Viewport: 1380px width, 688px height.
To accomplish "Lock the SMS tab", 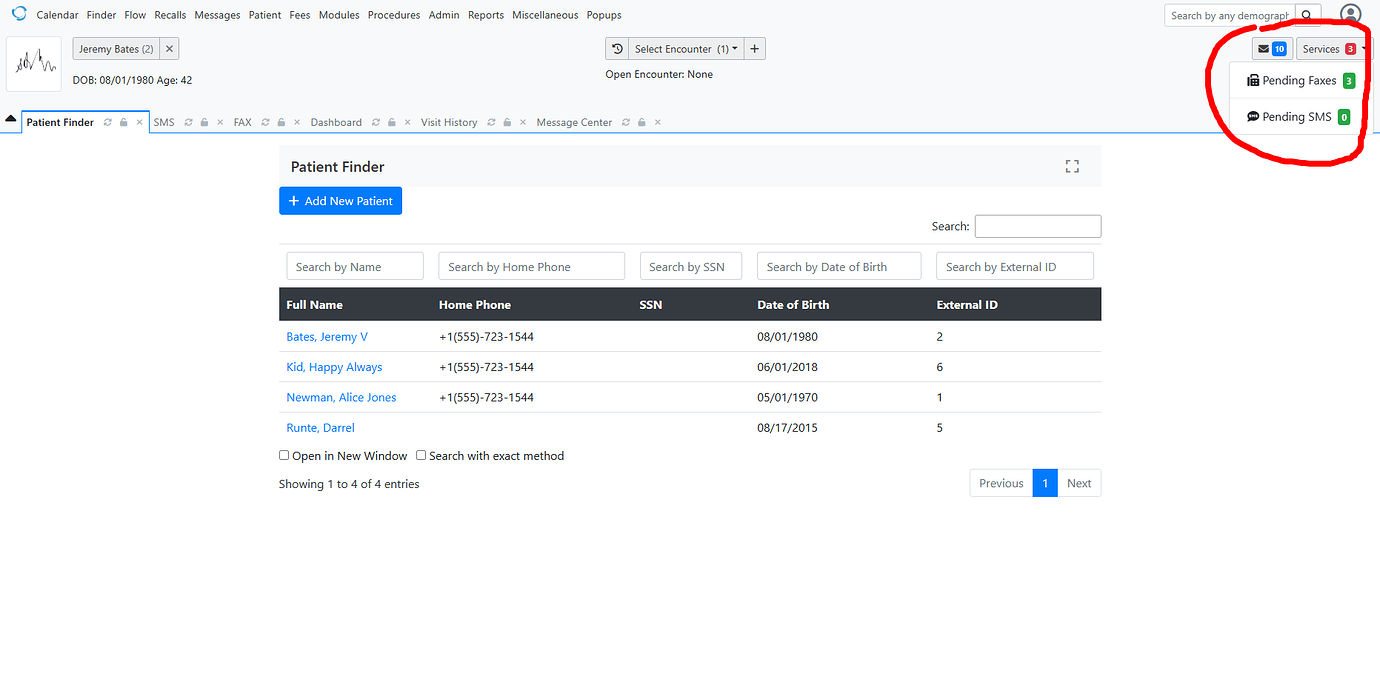I will (x=204, y=121).
